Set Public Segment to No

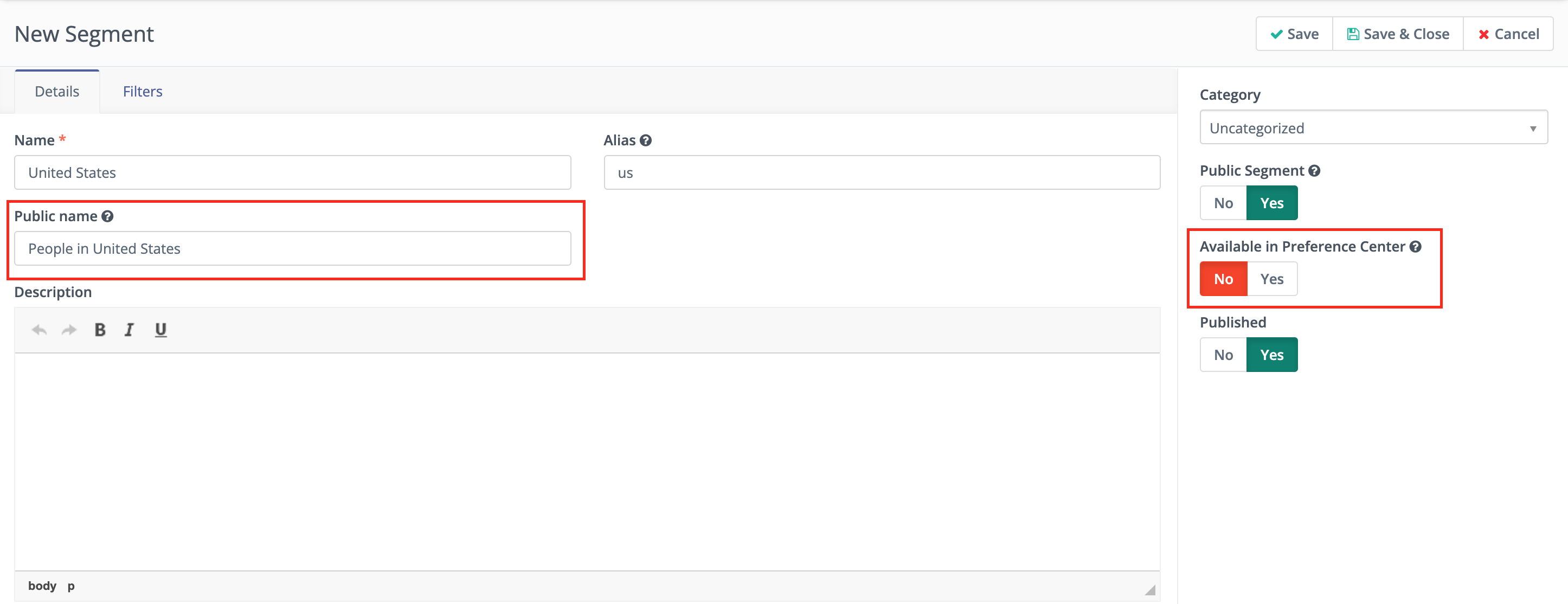point(1223,203)
